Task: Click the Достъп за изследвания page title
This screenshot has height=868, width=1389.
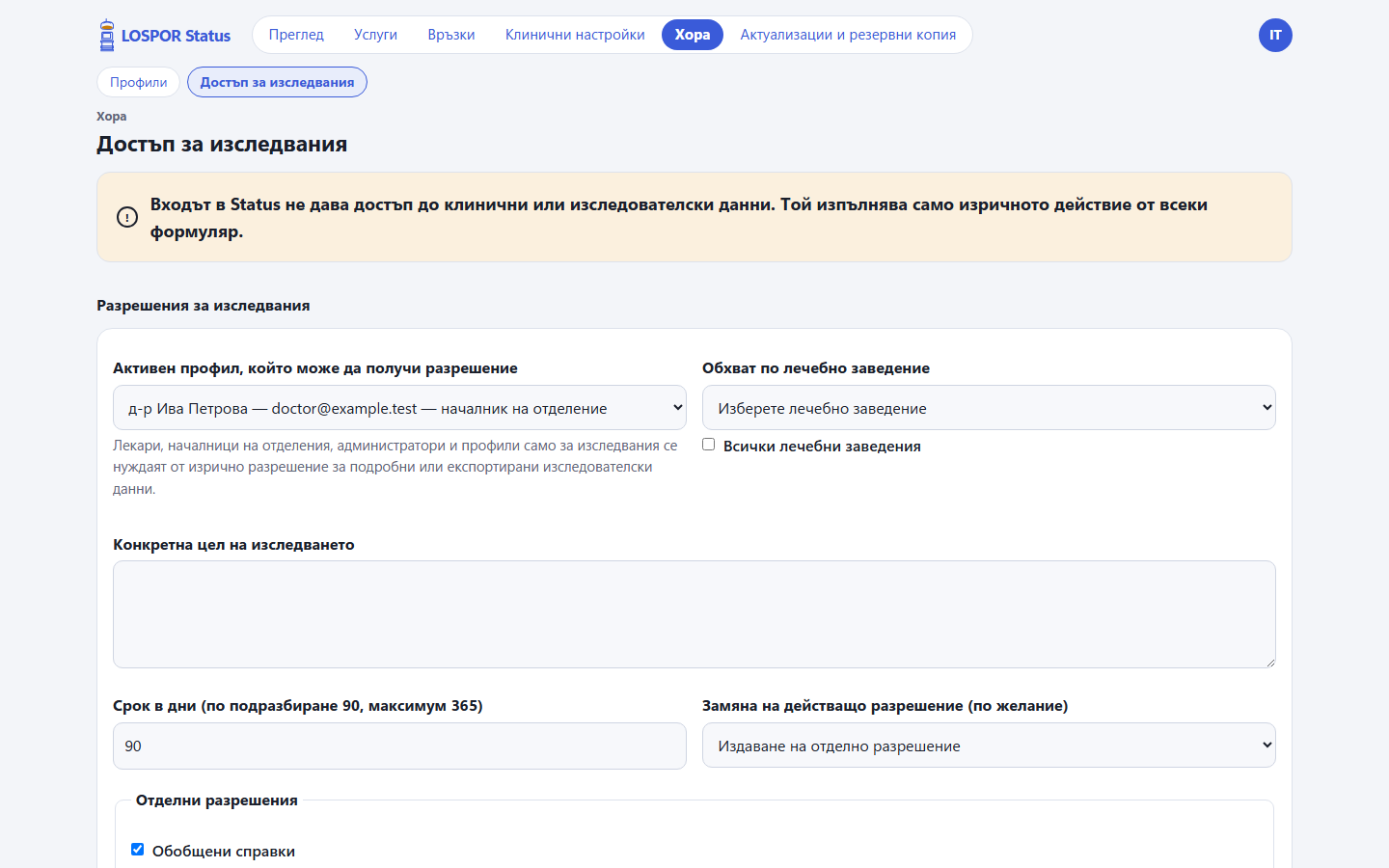Action: 222,145
